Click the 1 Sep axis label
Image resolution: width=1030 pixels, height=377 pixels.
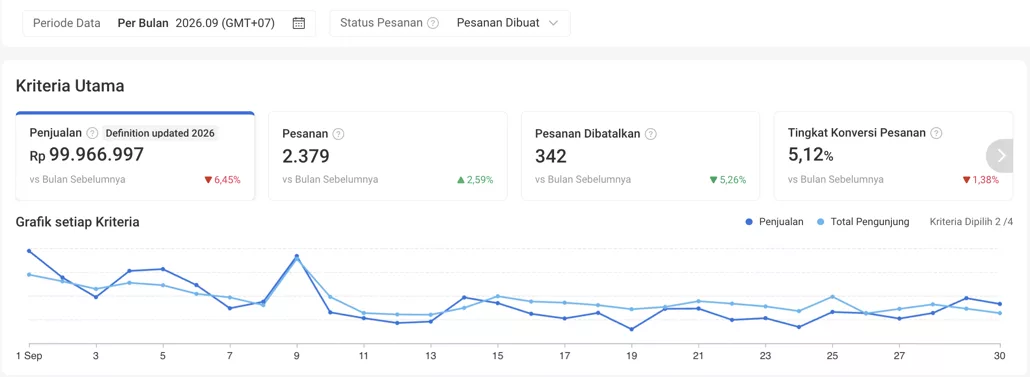[29, 355]
